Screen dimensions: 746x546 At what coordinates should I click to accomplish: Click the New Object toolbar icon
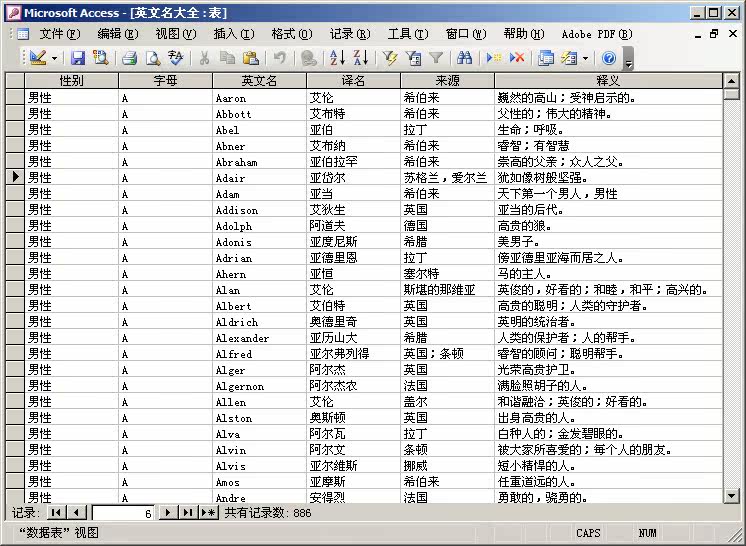pos(569,58)
